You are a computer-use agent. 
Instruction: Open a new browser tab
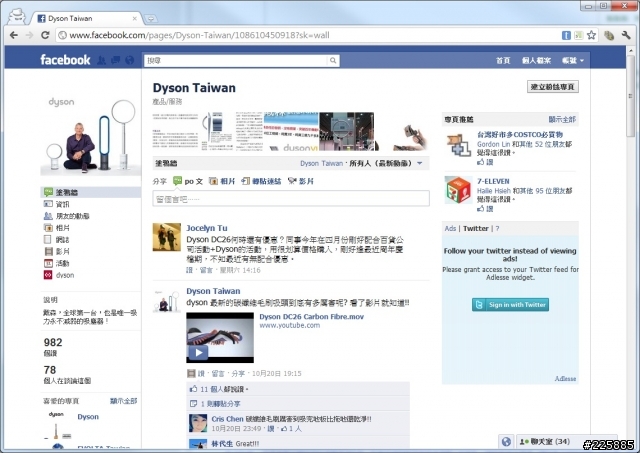pos(151,19)
